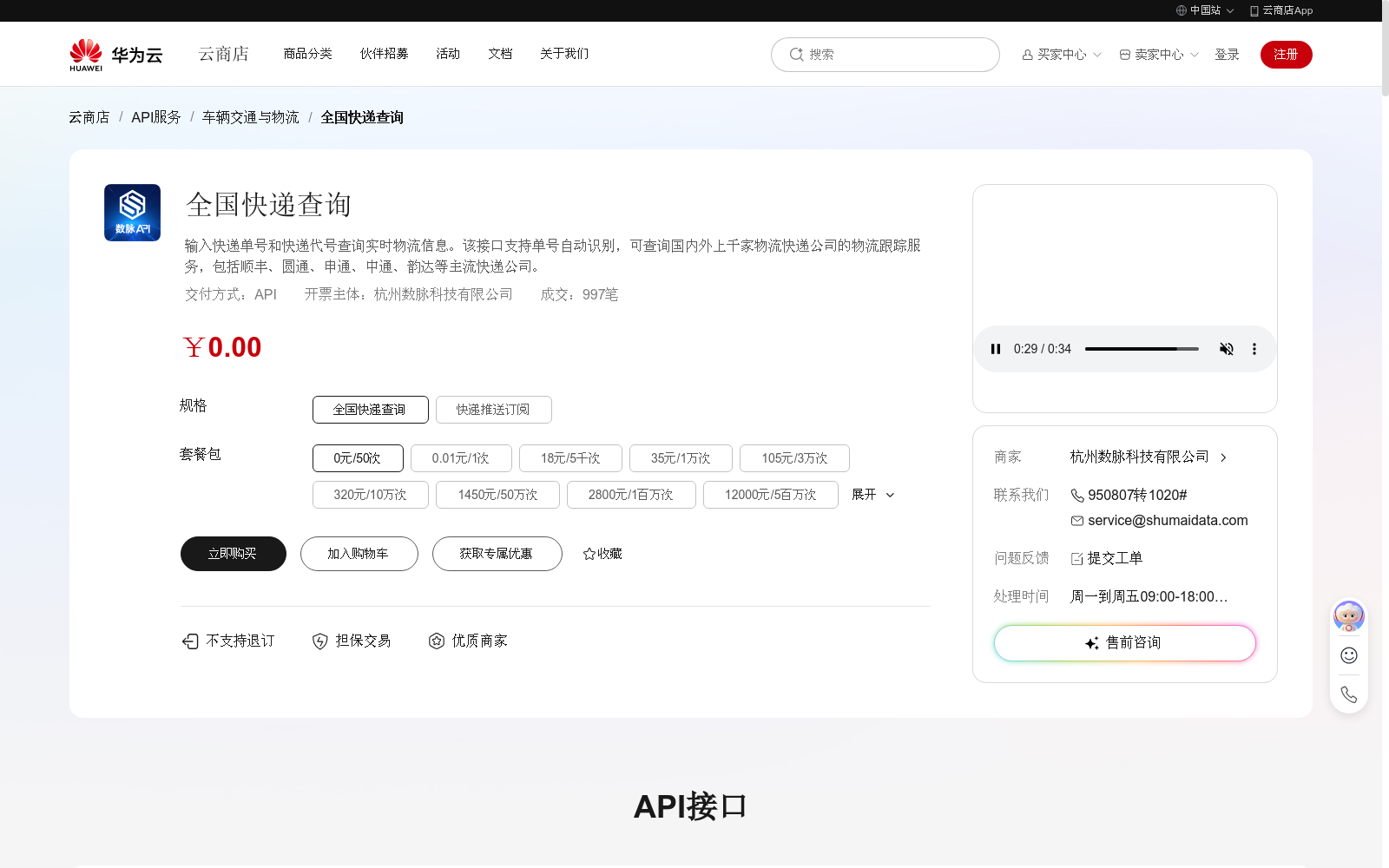Click the sparkle icon in 售前咨询

point(1092,643)
